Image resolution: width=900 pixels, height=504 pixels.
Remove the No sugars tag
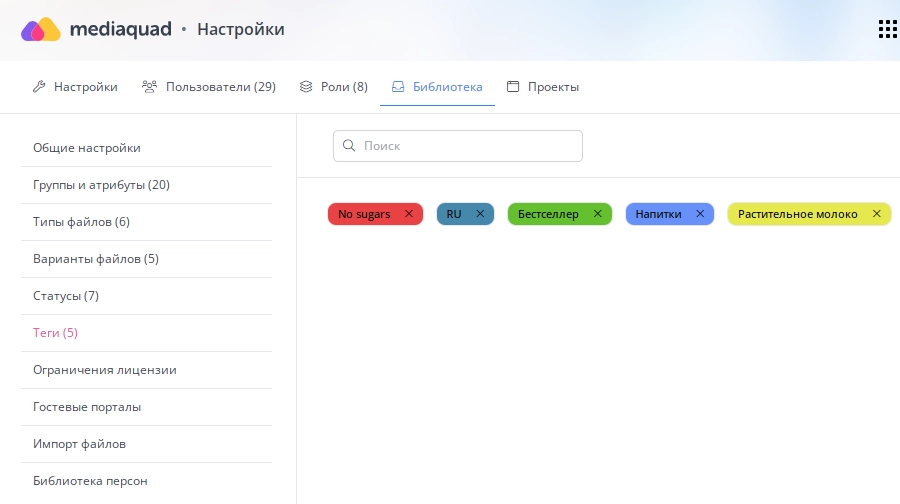[x=409, y=214]
